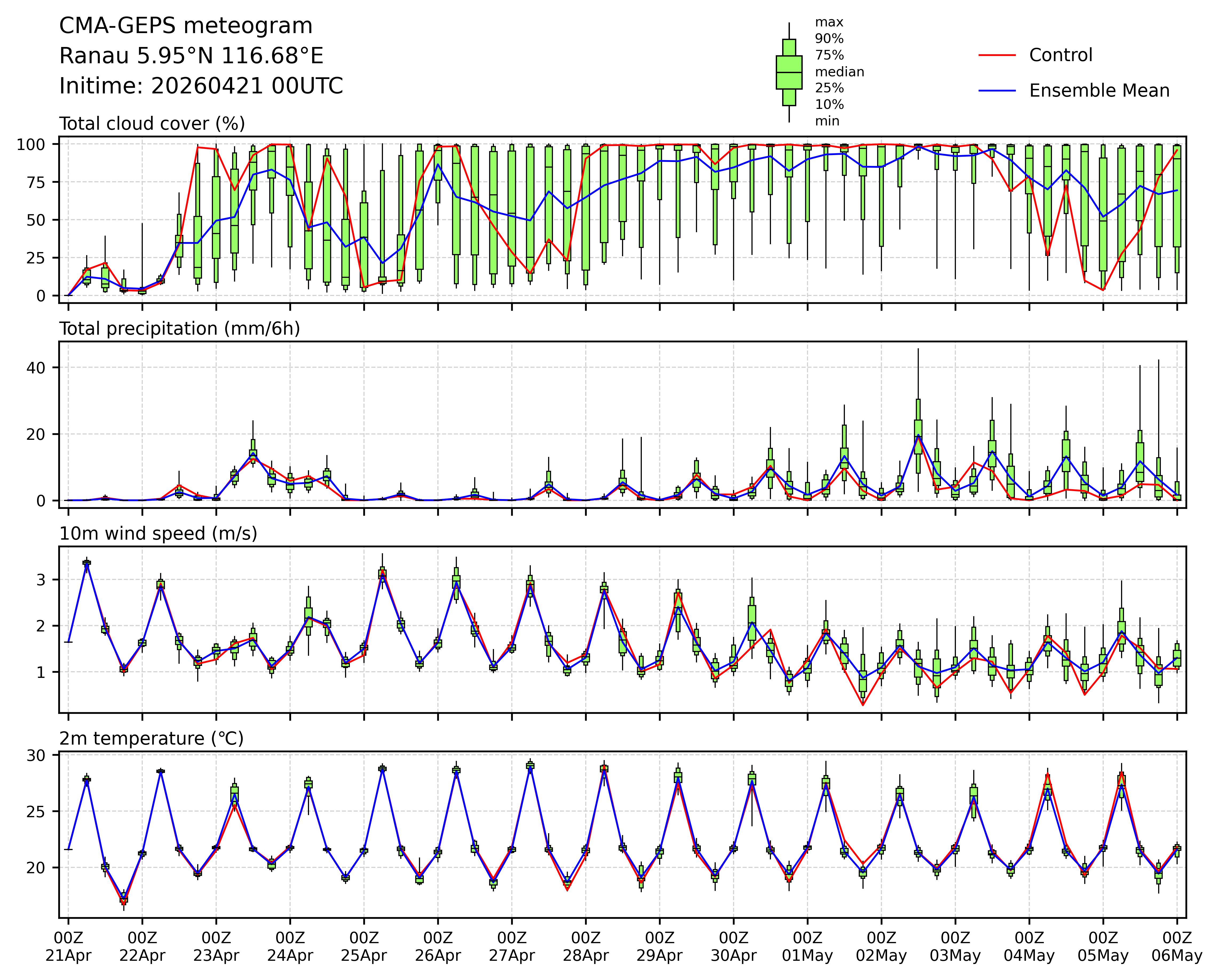Click the 'max' label in boxplot legend
1219x980 pixels.
click(829, 23)
